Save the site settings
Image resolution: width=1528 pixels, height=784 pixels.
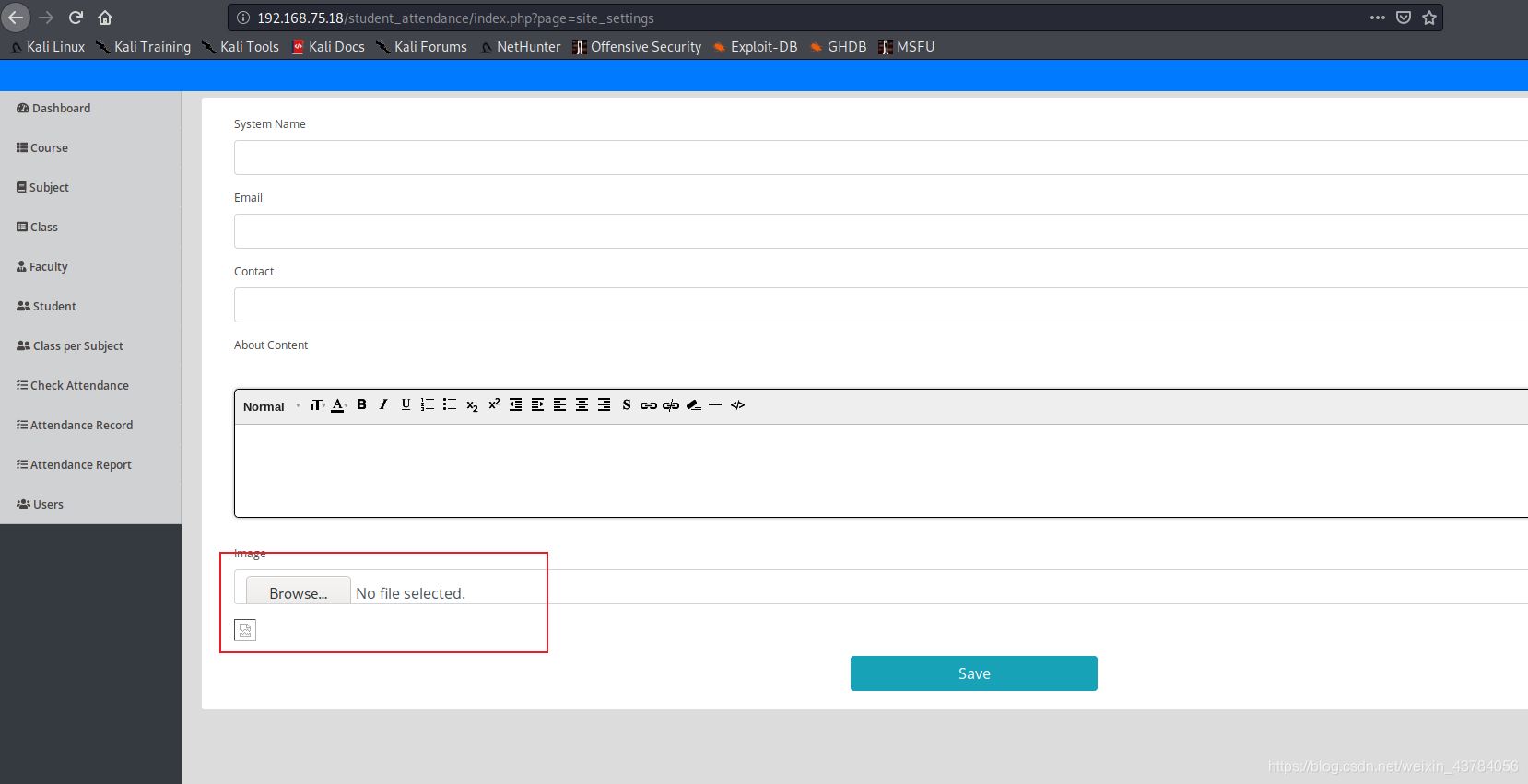click(x=974, y=673)
